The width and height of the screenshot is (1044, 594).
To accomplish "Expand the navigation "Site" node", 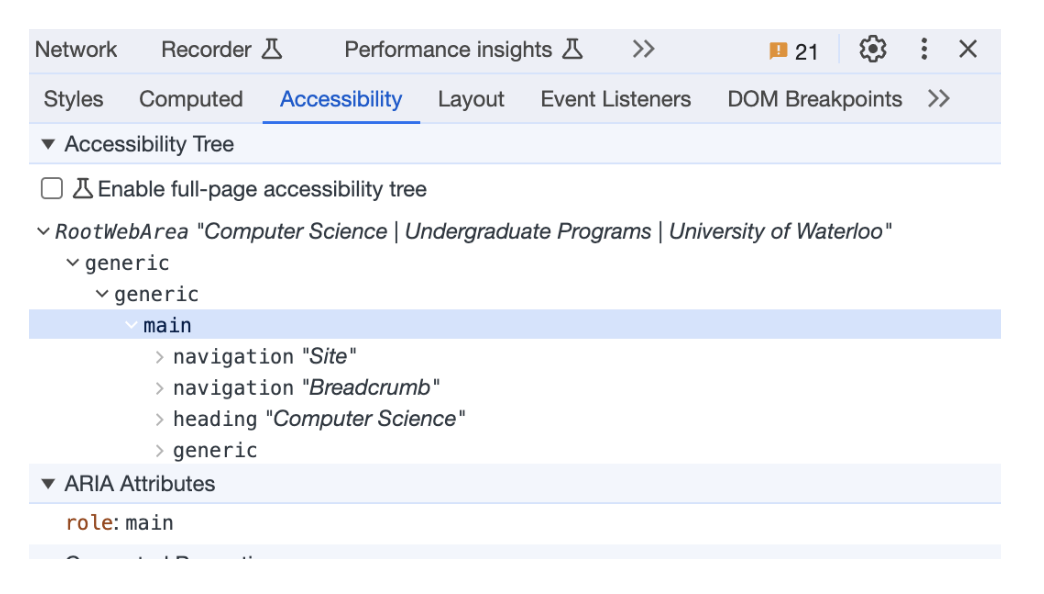I will [x=160, y=357].
